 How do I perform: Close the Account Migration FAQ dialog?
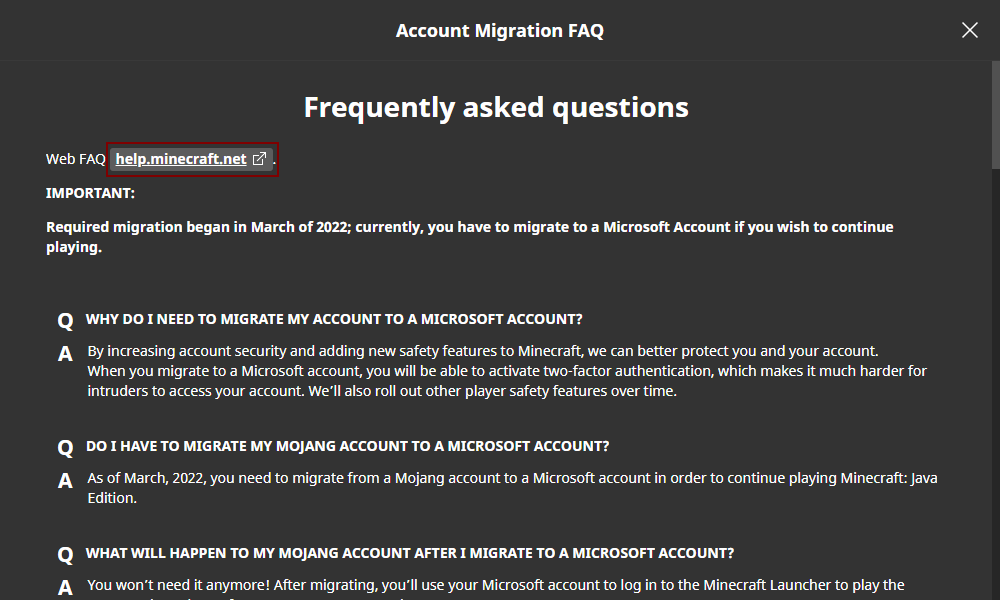[x=969, y=30]
